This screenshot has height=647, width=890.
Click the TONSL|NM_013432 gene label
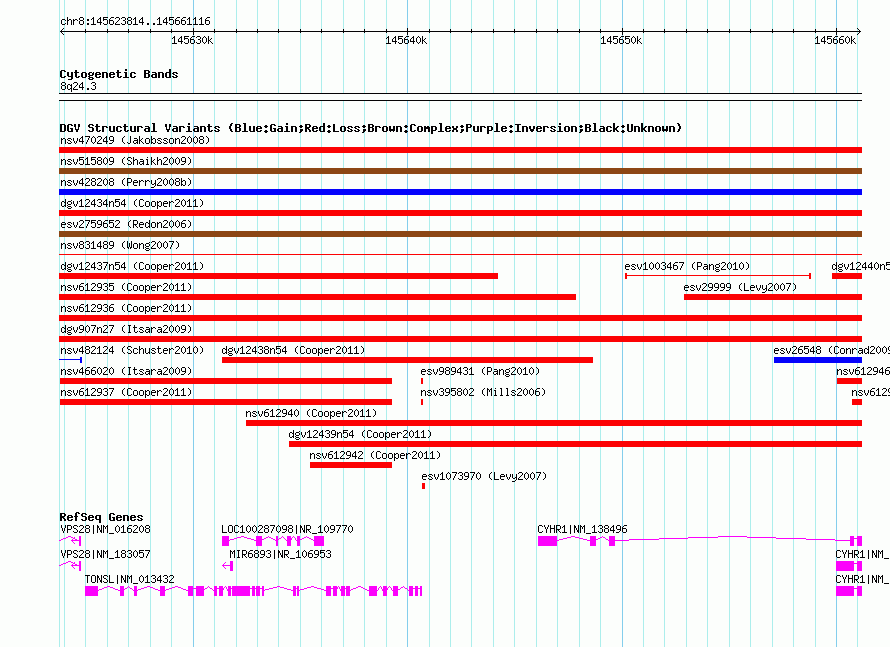coord(129,579)
